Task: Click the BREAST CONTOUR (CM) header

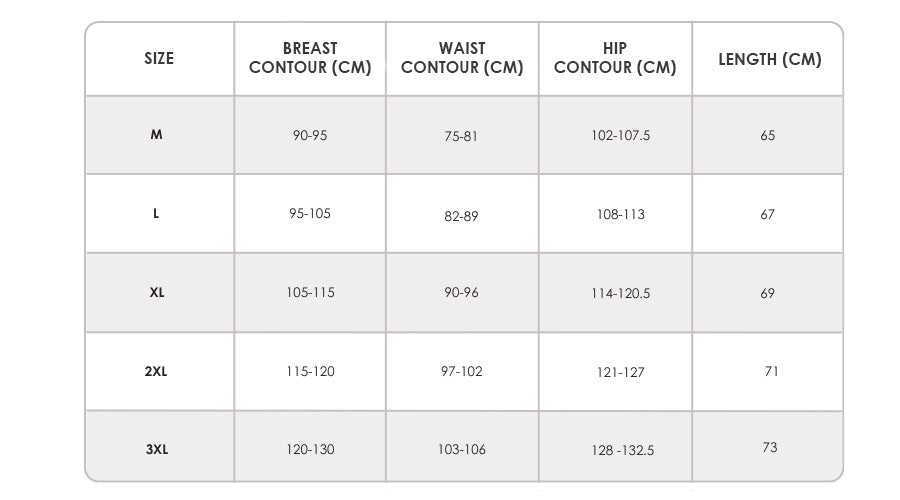Action: 310,59
